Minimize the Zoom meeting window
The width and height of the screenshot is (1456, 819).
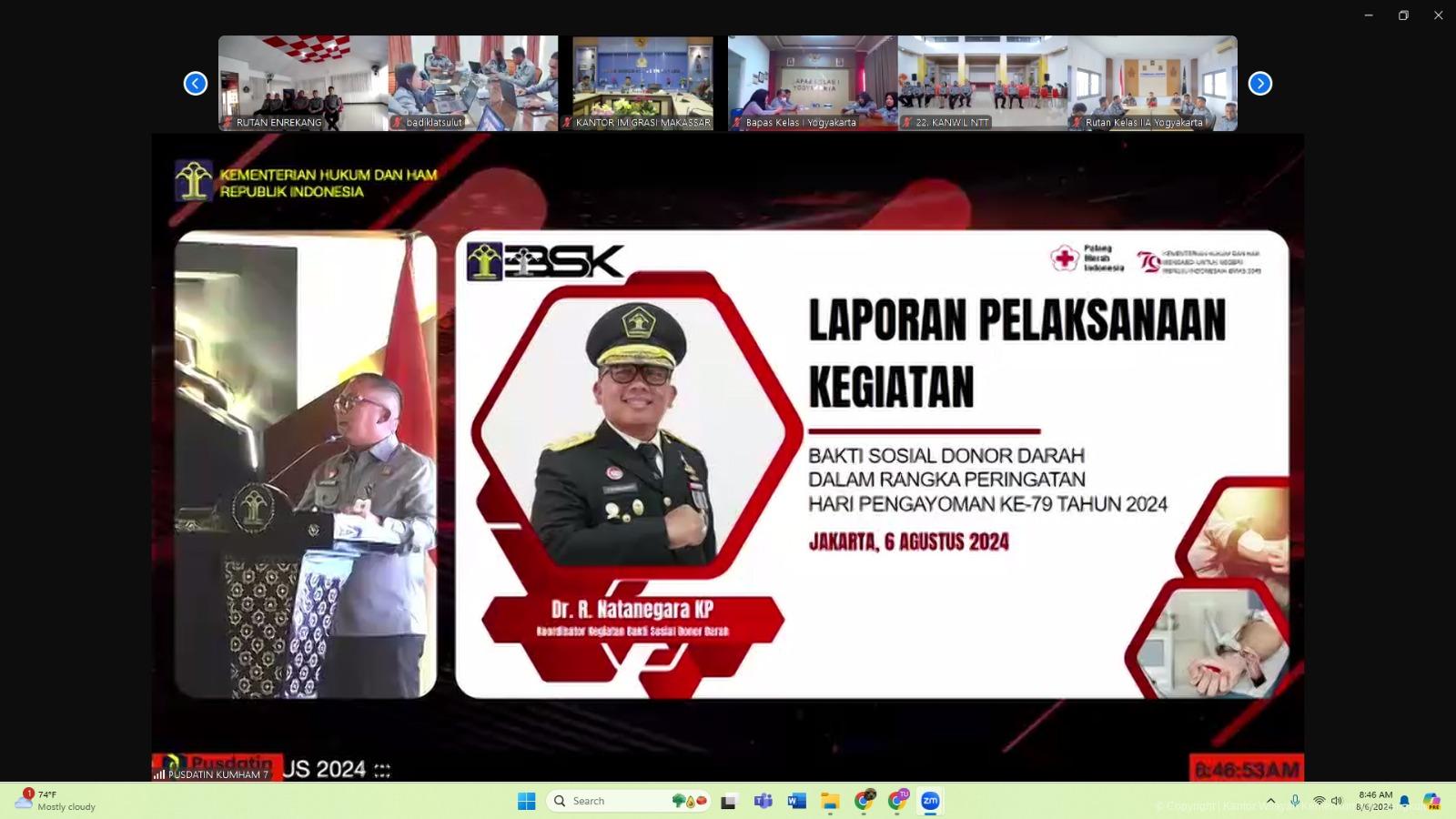pyautogui.click(x=1369, y=15)
